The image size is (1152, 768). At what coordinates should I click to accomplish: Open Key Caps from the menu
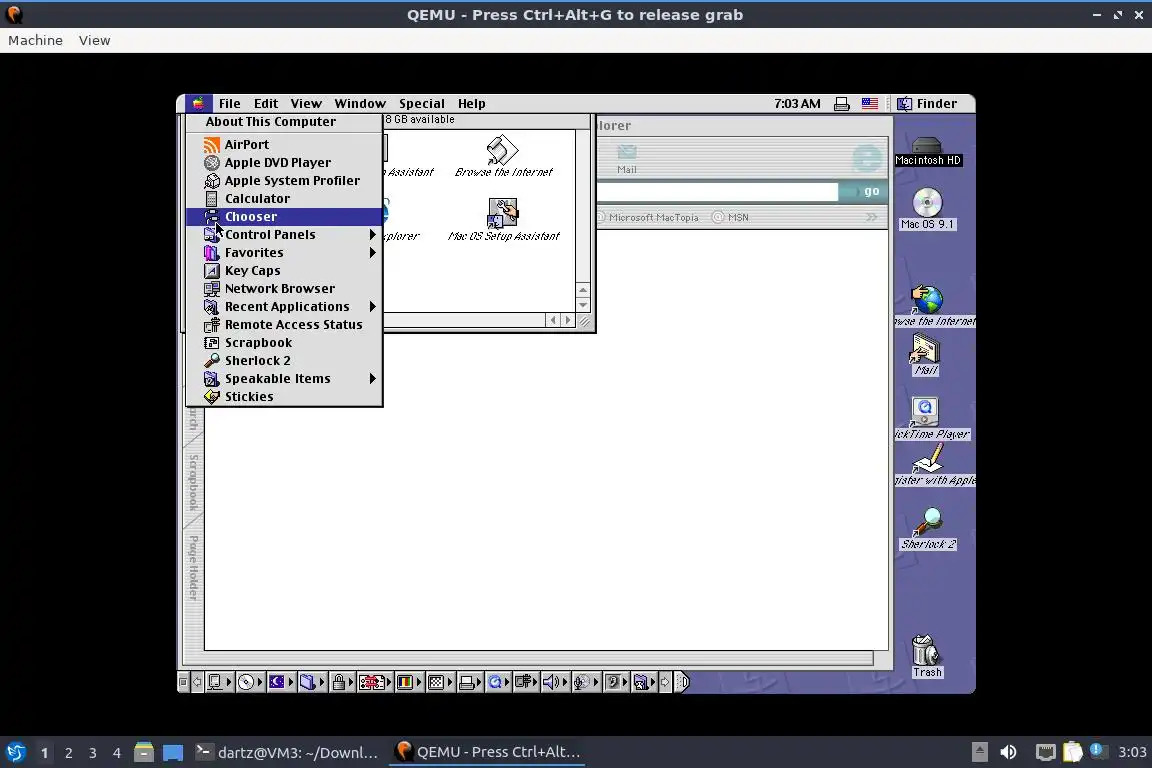click(x=284, y=270)
